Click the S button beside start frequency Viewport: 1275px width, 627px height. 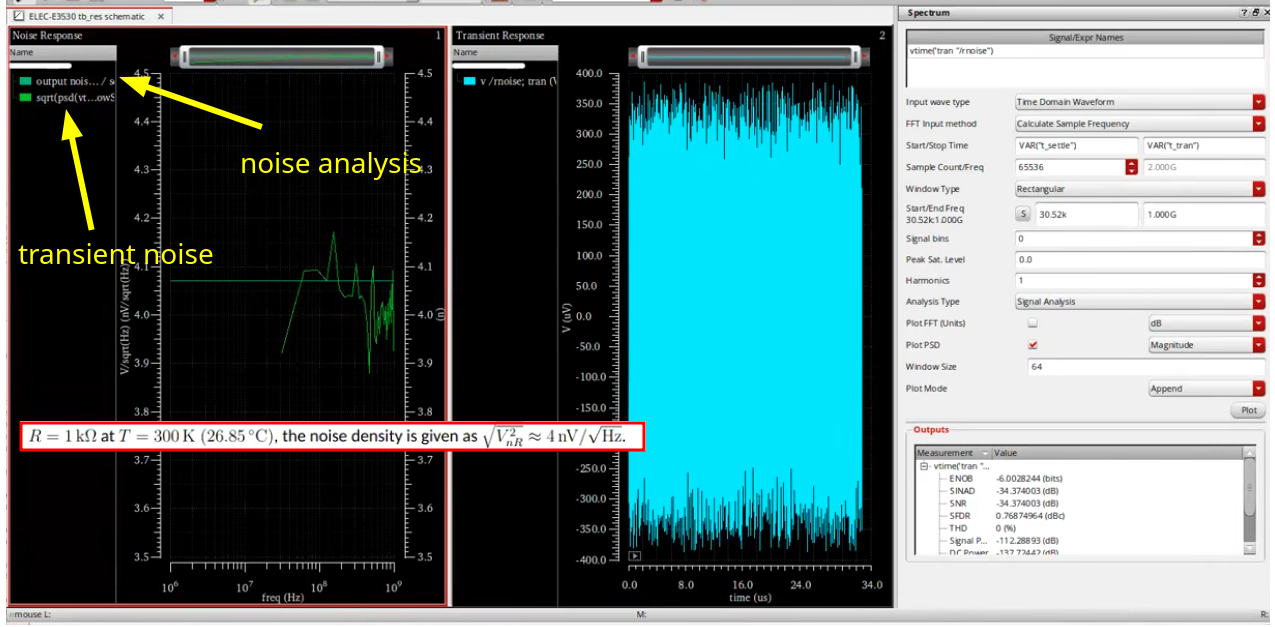[1022, 213]
